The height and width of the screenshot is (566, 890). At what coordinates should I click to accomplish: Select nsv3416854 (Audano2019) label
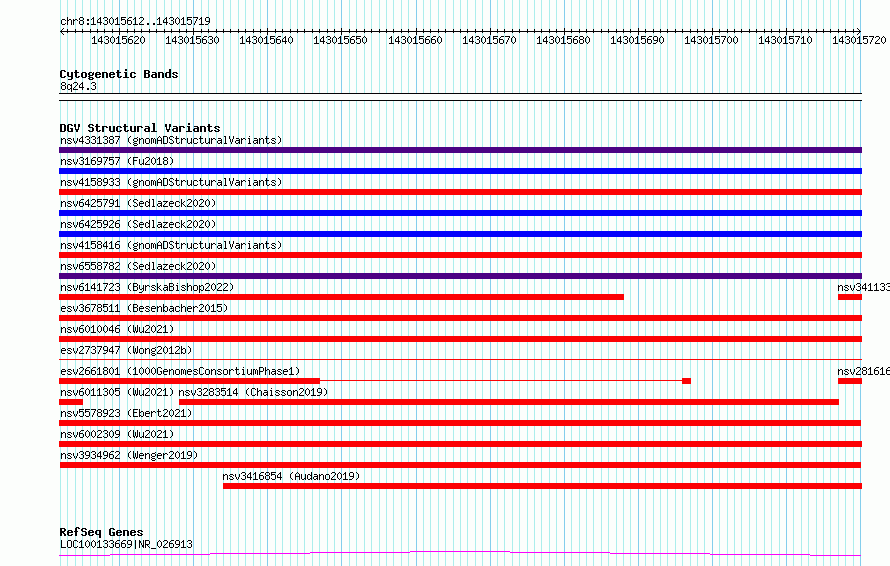coord(291,476)
